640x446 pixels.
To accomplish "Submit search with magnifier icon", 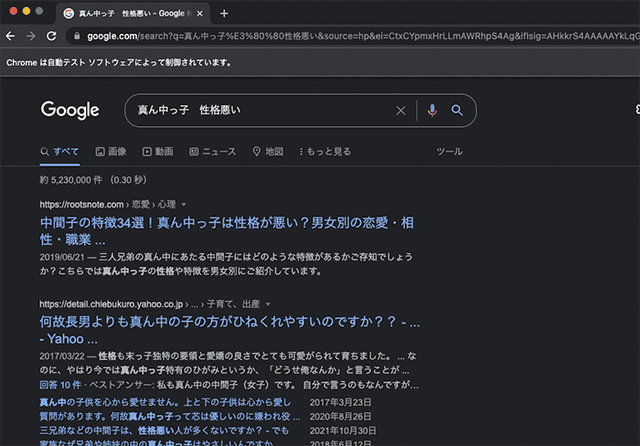I will (x=457, y=110).
